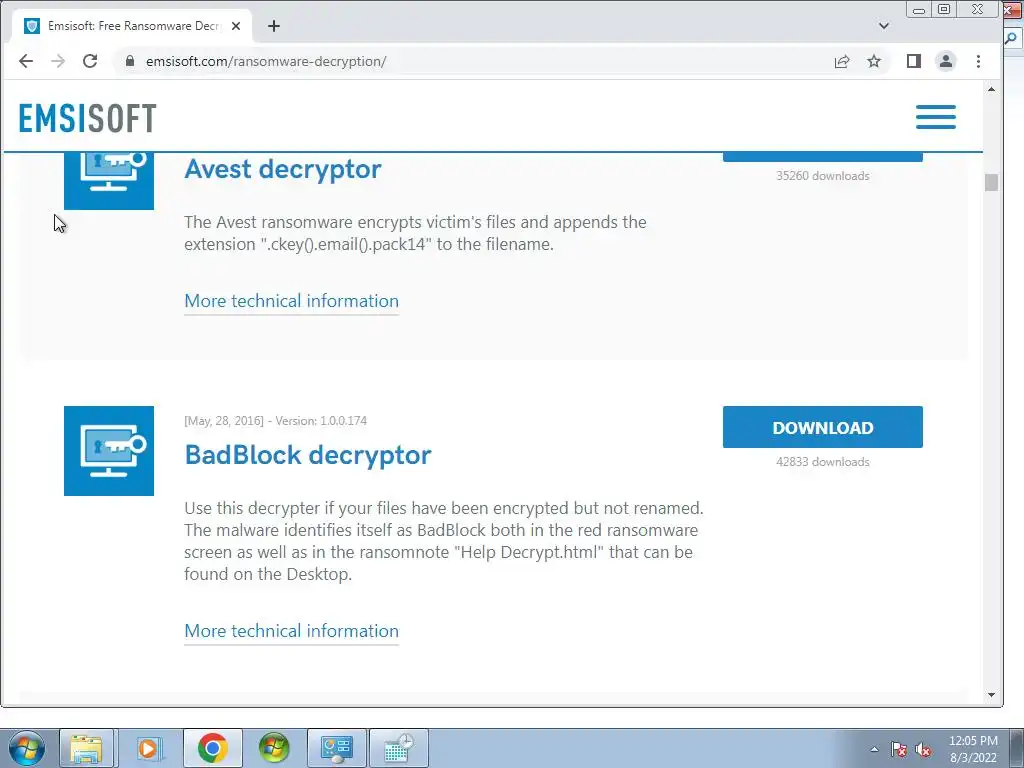Share this page using the share icon
The width and height of the screenshot is (1024, 768).
click(x=842, y=61)
